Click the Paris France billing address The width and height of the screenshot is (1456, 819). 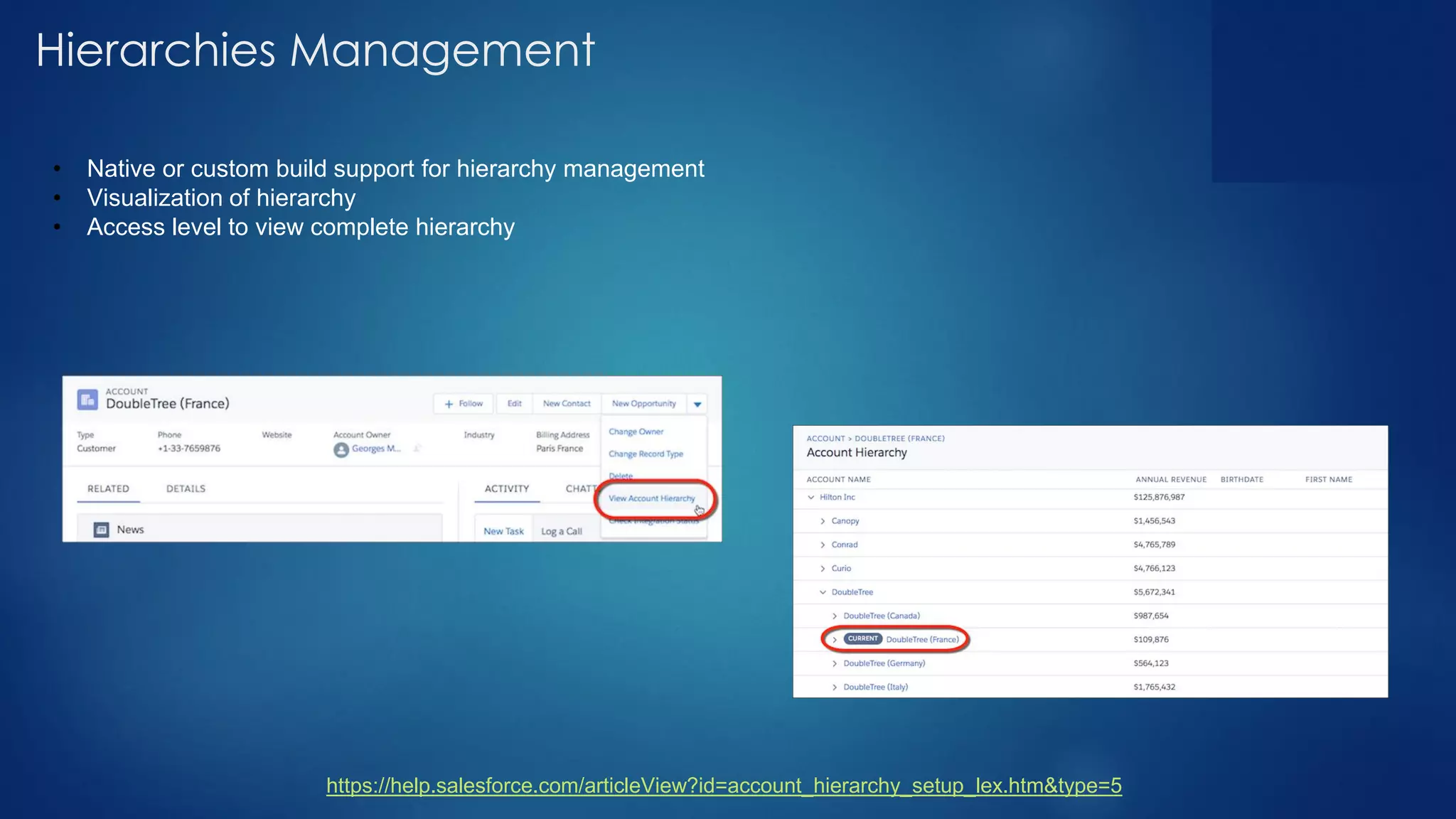click(560, 449)
